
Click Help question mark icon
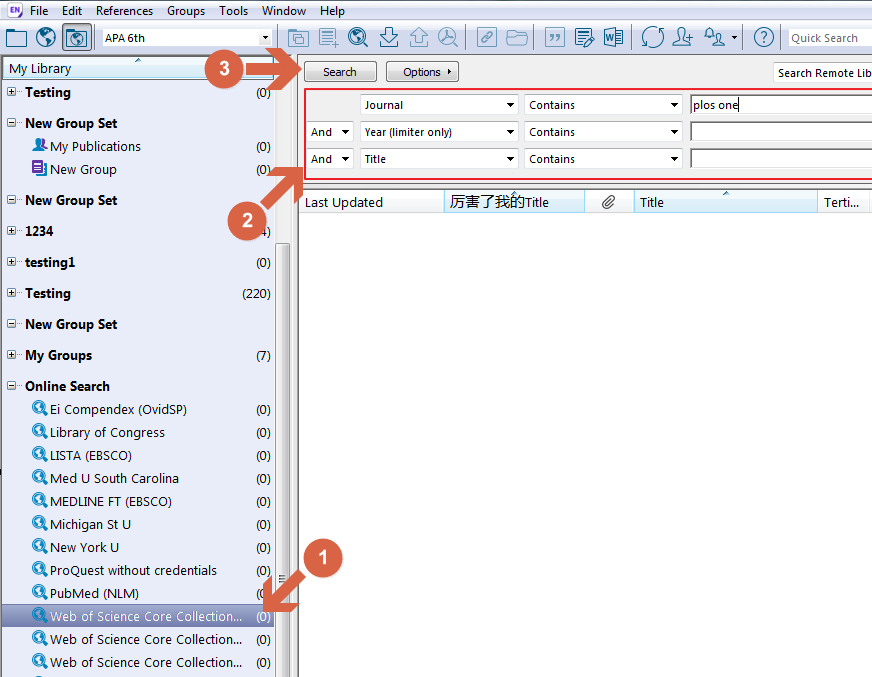pyautogui.click(x=764, y=38)
